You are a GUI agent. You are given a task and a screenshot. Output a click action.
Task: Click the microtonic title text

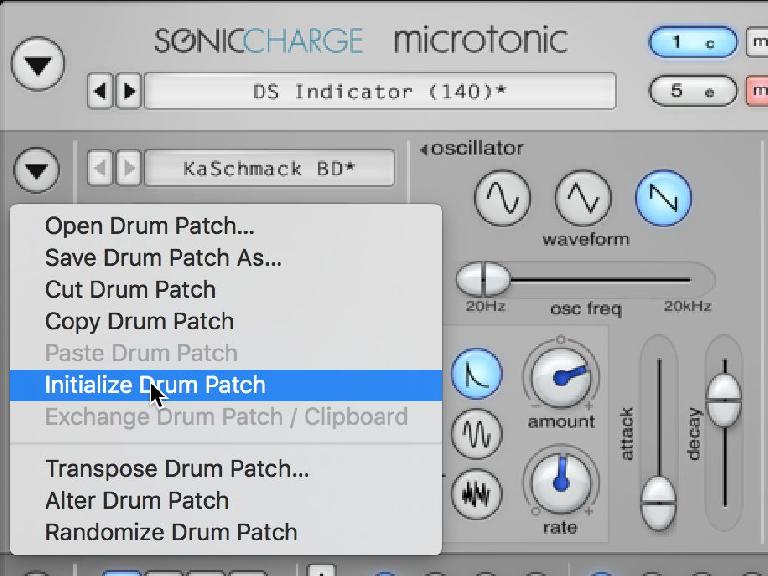click(x=481, y=40)
